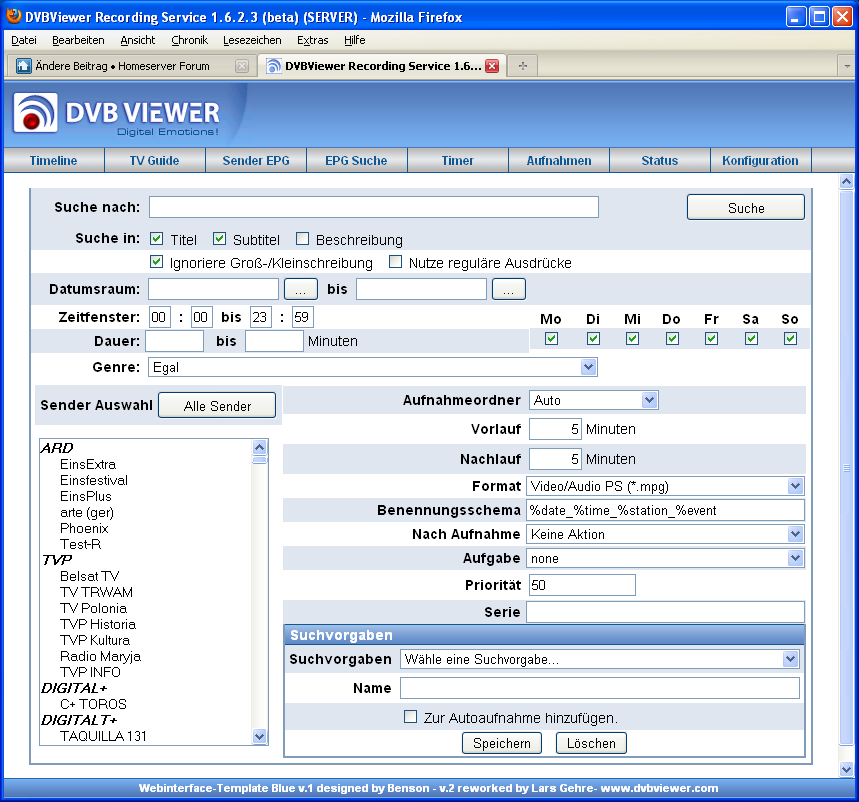This screenshot has height=802, width=859.
Task: Open the Aufnahmeordner dropdown
Action: (x=649, y=400)
